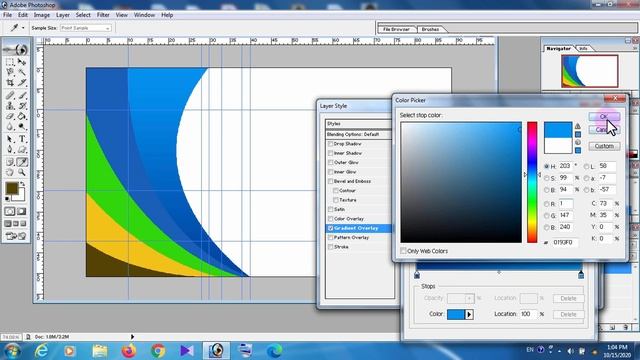Select the Magic Wand tool
Image resolution: width=640 pixels, height=360 pixels.
pos(22,72)
